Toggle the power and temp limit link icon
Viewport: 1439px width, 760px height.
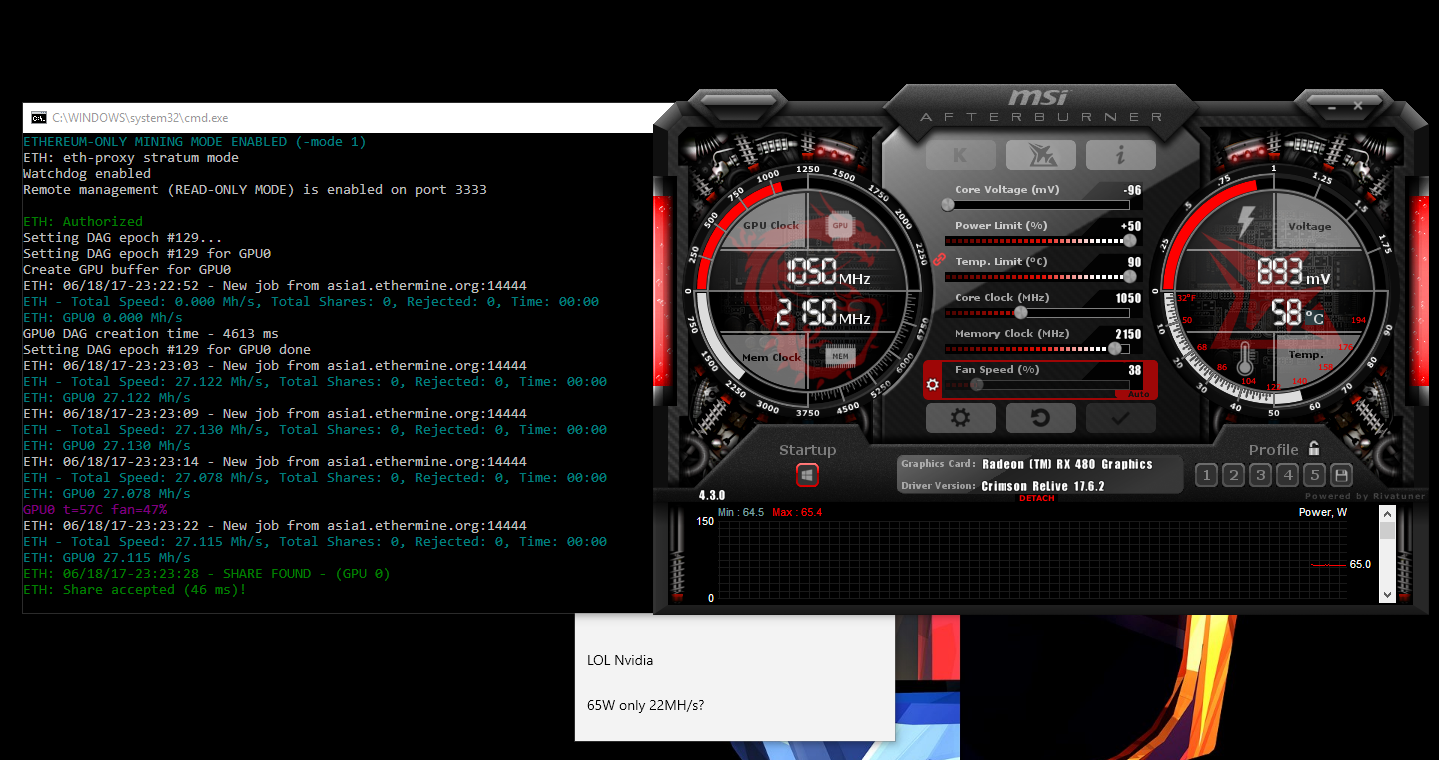[939, 259]
